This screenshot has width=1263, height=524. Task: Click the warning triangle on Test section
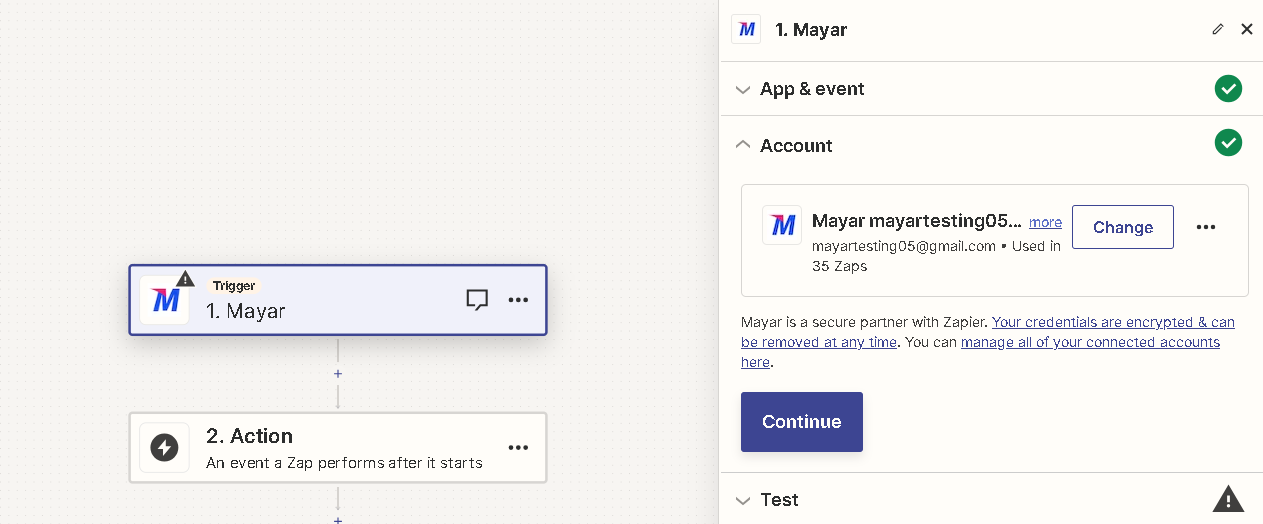pos(1228,499)
